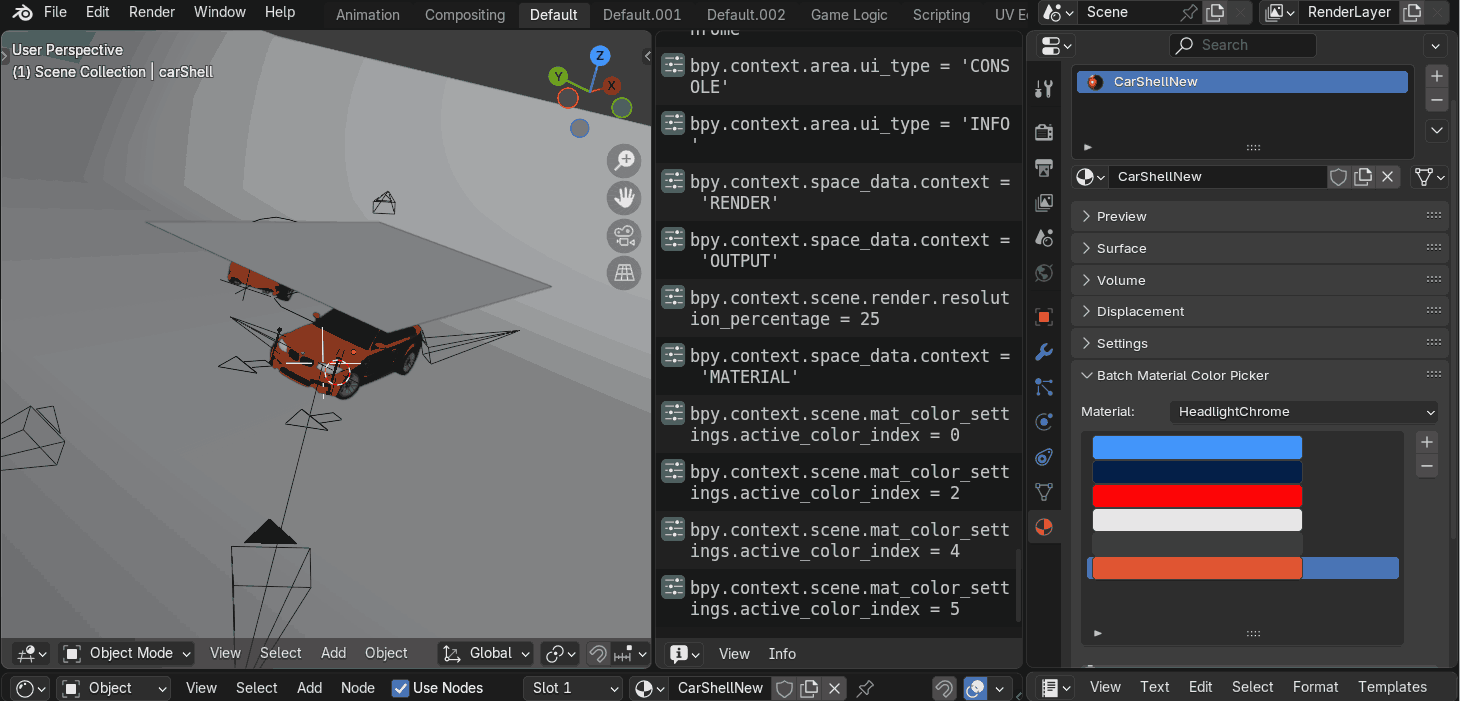1460x701 pixels.
Task: Open the Modifier wrench properties tab
Action: [x=1044, y=352]
